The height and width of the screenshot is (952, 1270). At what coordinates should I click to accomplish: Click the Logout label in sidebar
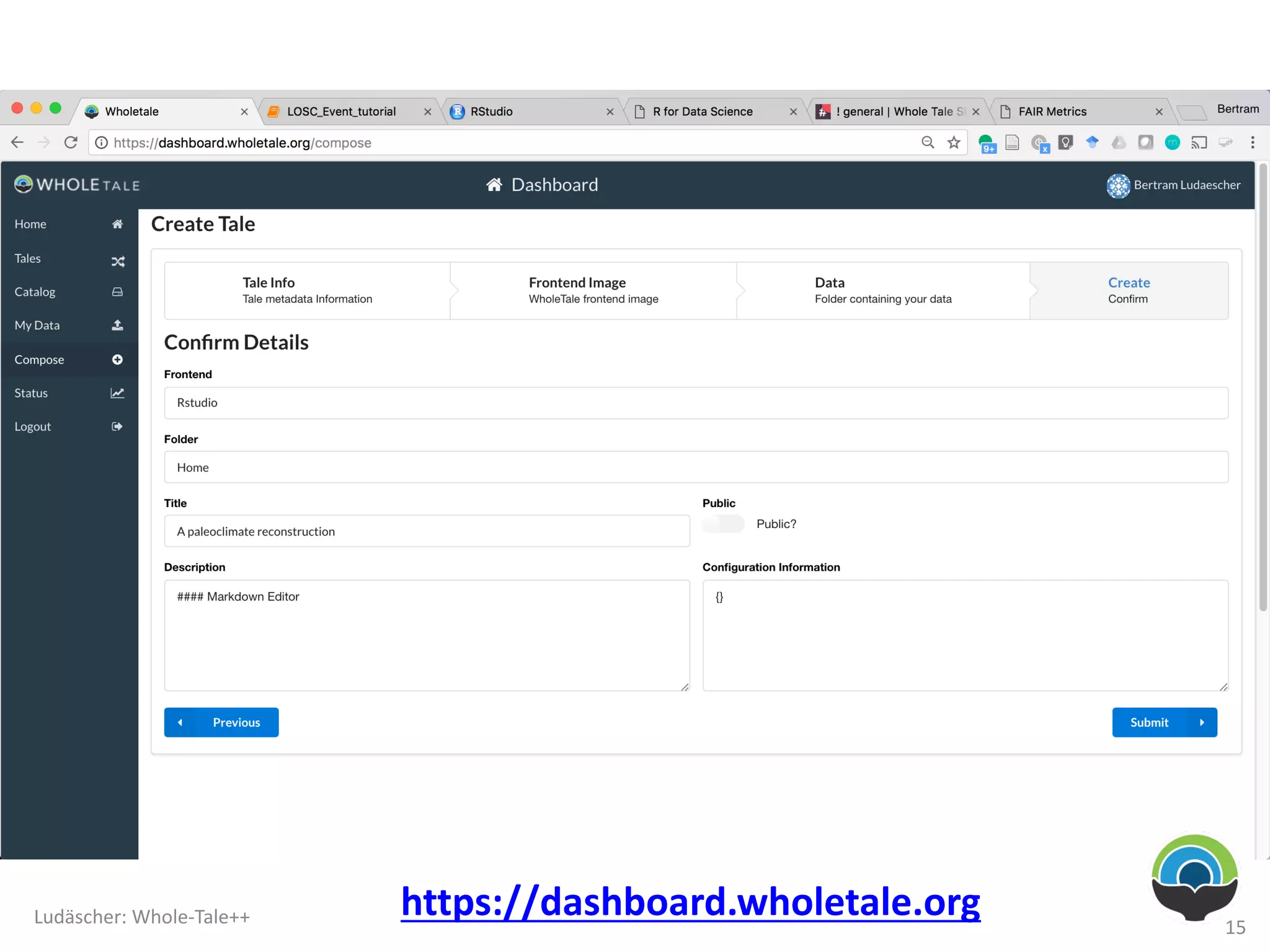pos(33,426)
